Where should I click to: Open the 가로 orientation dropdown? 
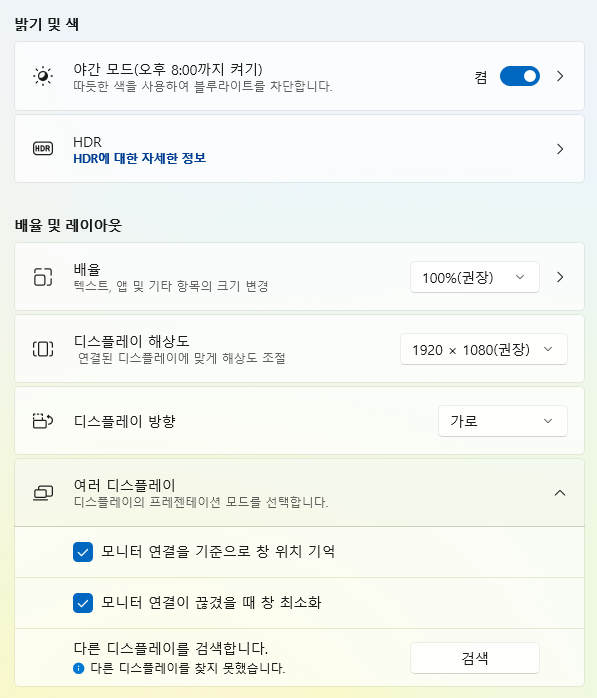coord(503,421)
